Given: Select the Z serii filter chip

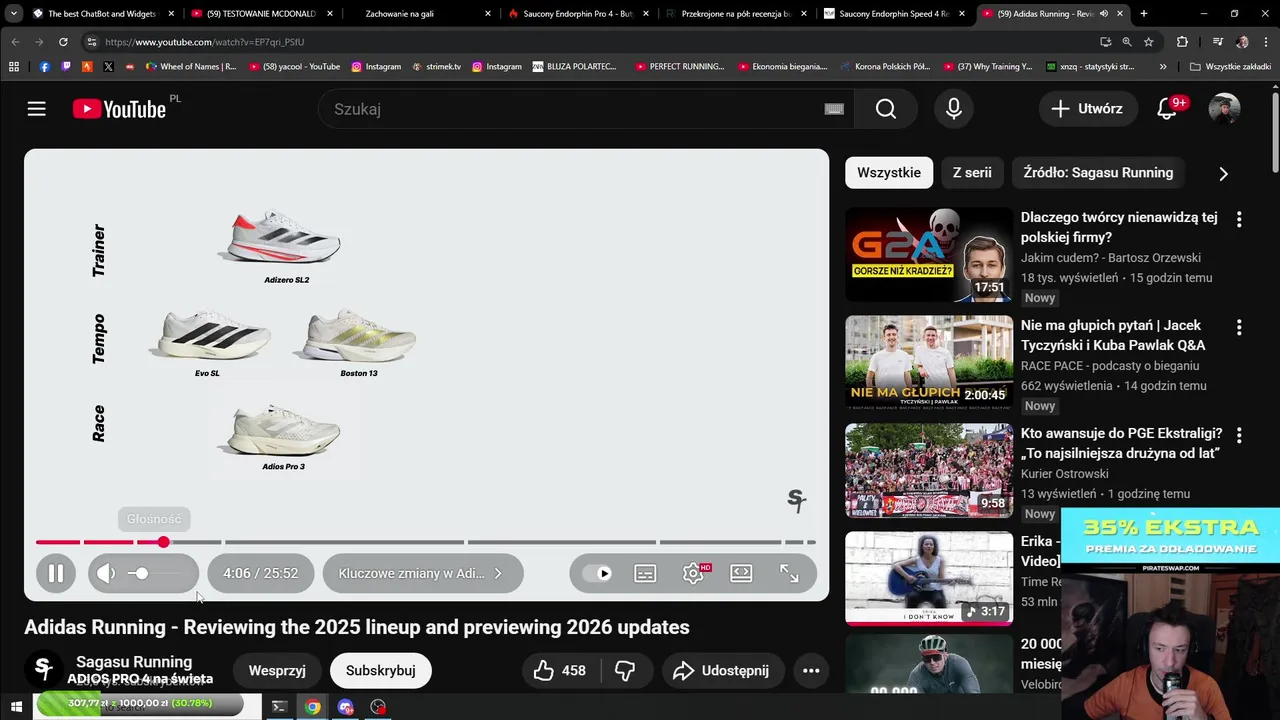Looking at the screenshot, I should pyautogui.click(x=972, y=173).
